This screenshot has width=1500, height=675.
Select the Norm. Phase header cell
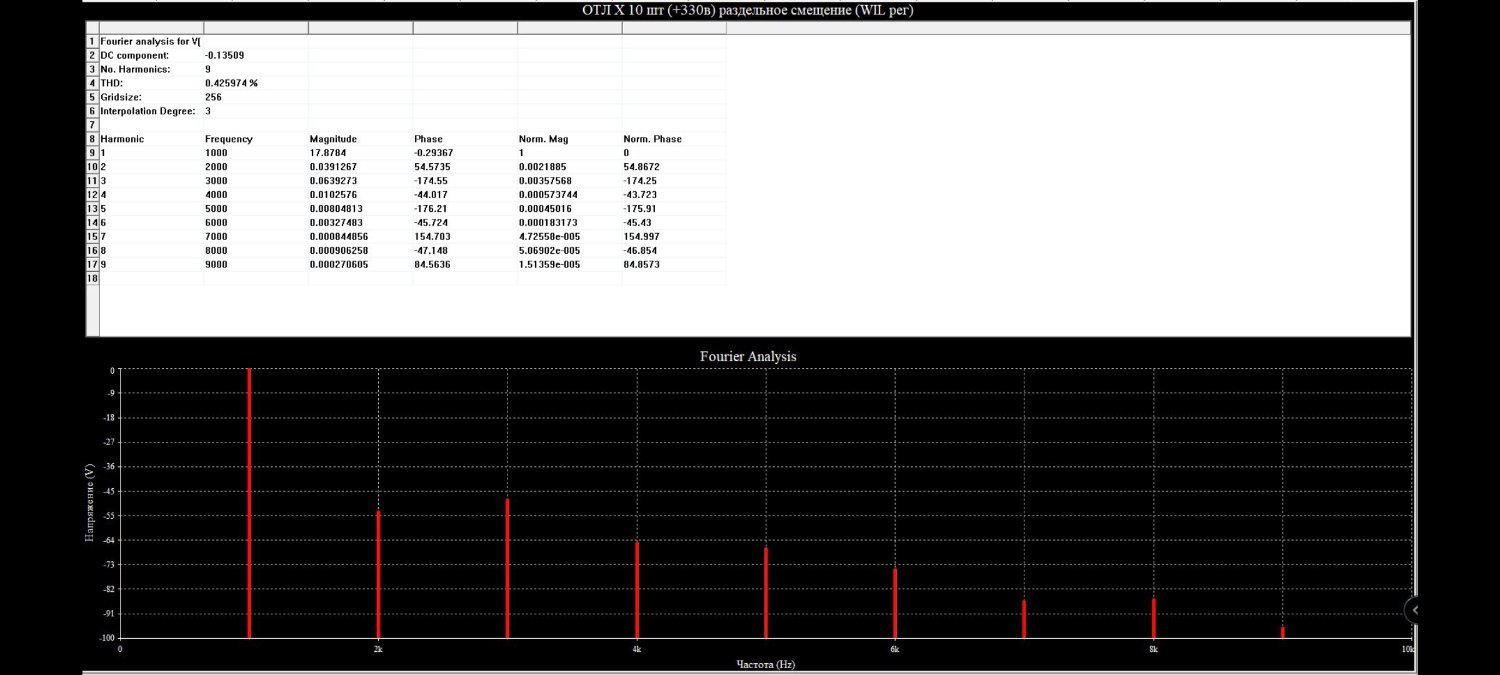[673, 139]
